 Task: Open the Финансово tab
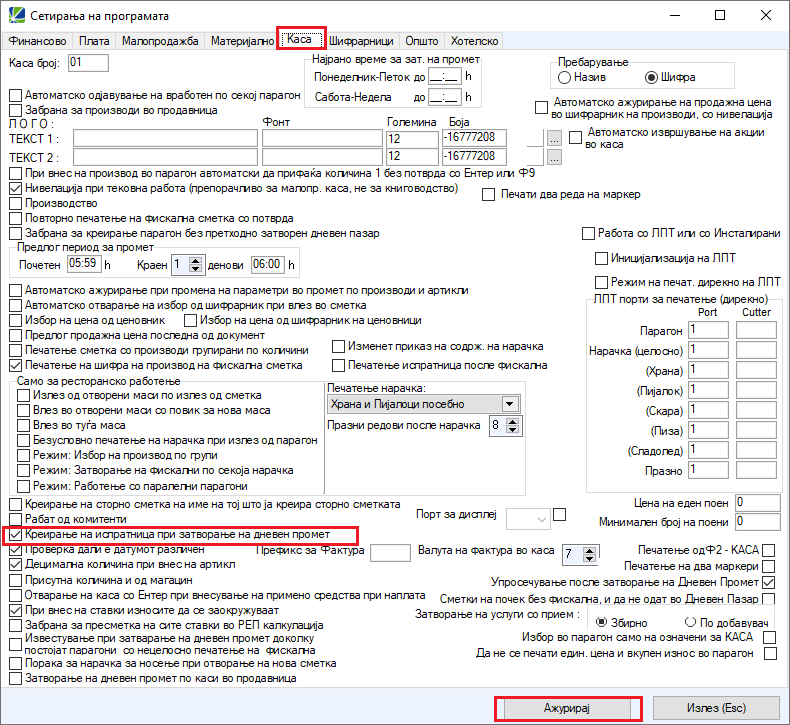coord(38,41)
